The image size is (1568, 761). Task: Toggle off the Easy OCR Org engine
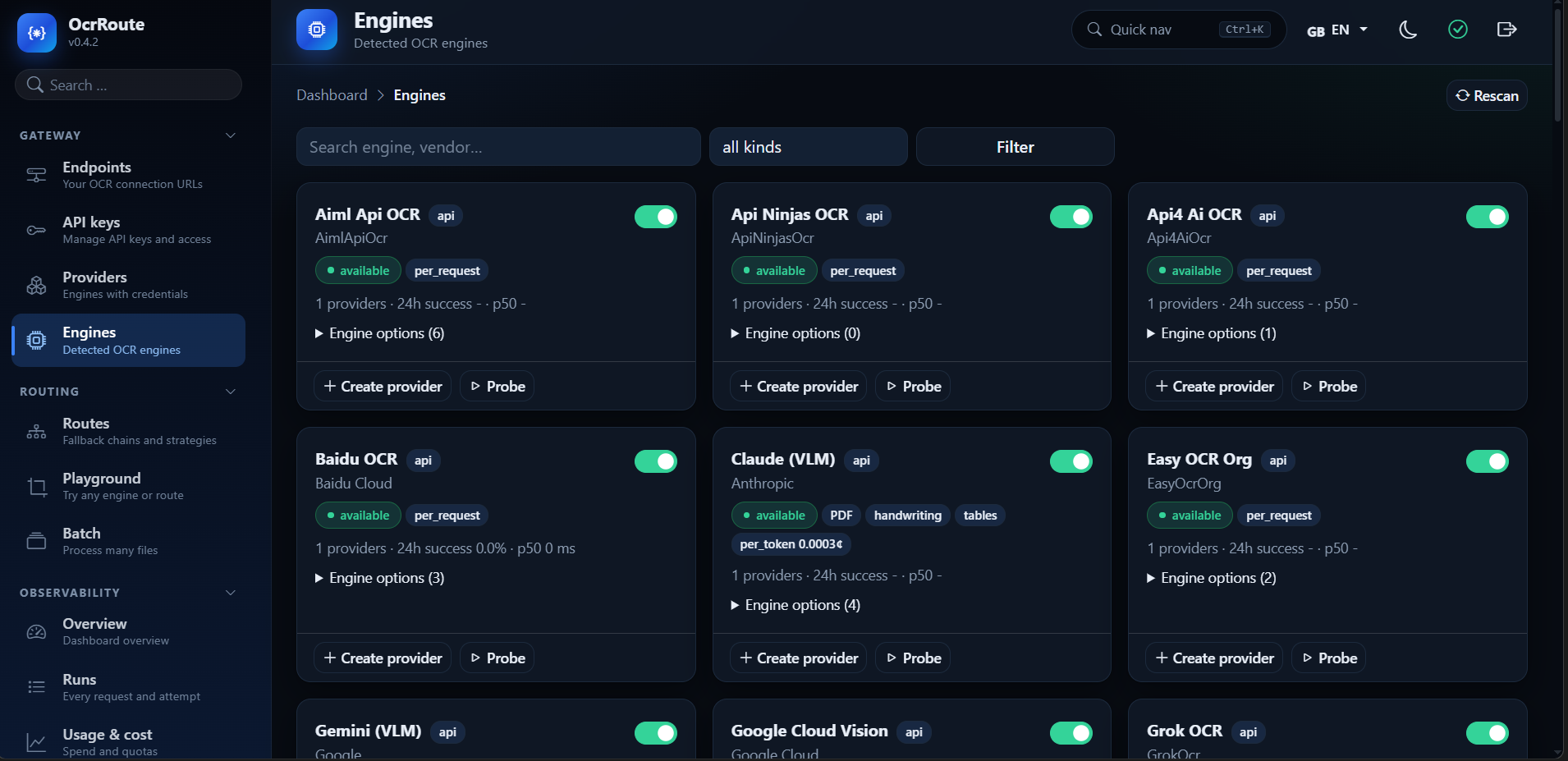coord(1487,461)
